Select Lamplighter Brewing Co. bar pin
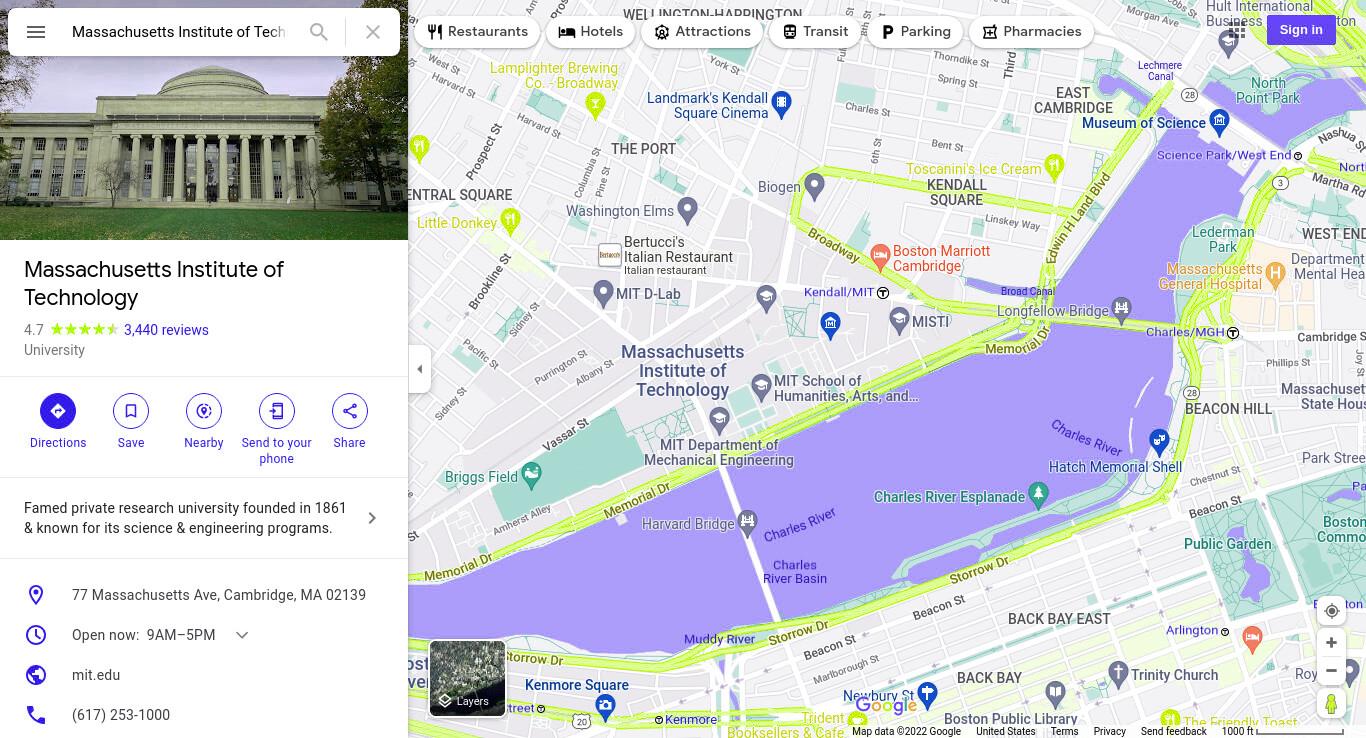This screenshot has height=738, width=1366. coord(595,103)
